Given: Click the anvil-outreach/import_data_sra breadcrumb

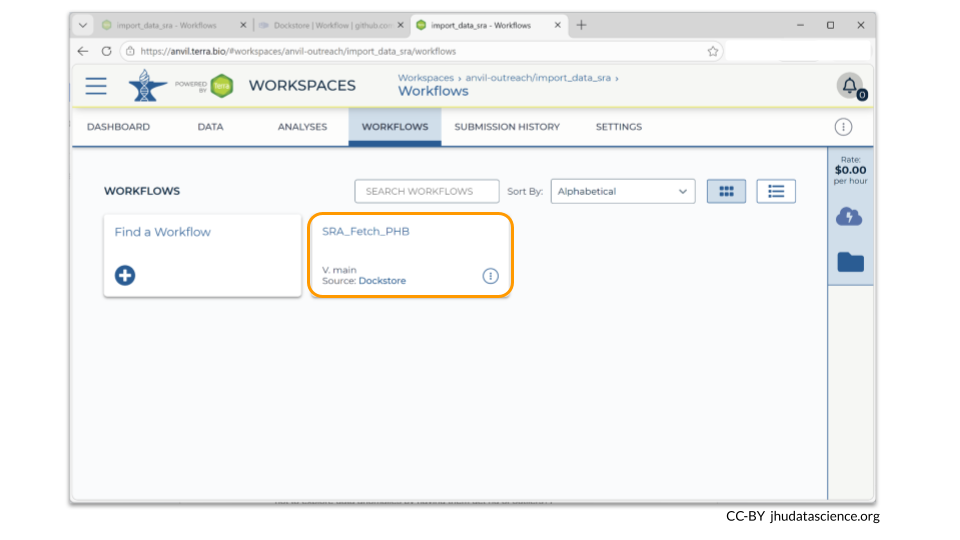Looking at the screenshot, I should (x=538, y=78).
